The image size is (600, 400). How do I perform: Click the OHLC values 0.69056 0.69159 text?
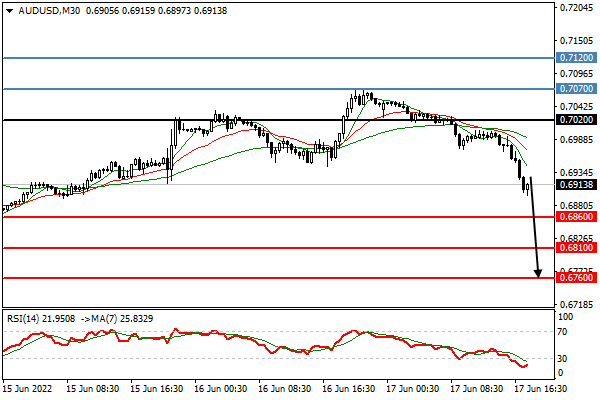click(x=120, y=11)
